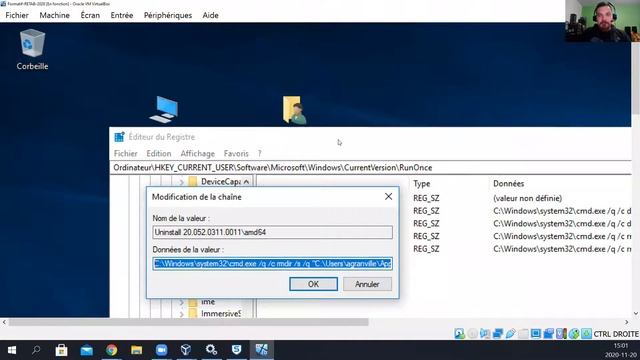Open the Machine menu
The height and width of the screenshot is (360, 640).
(x=54, y=15)
